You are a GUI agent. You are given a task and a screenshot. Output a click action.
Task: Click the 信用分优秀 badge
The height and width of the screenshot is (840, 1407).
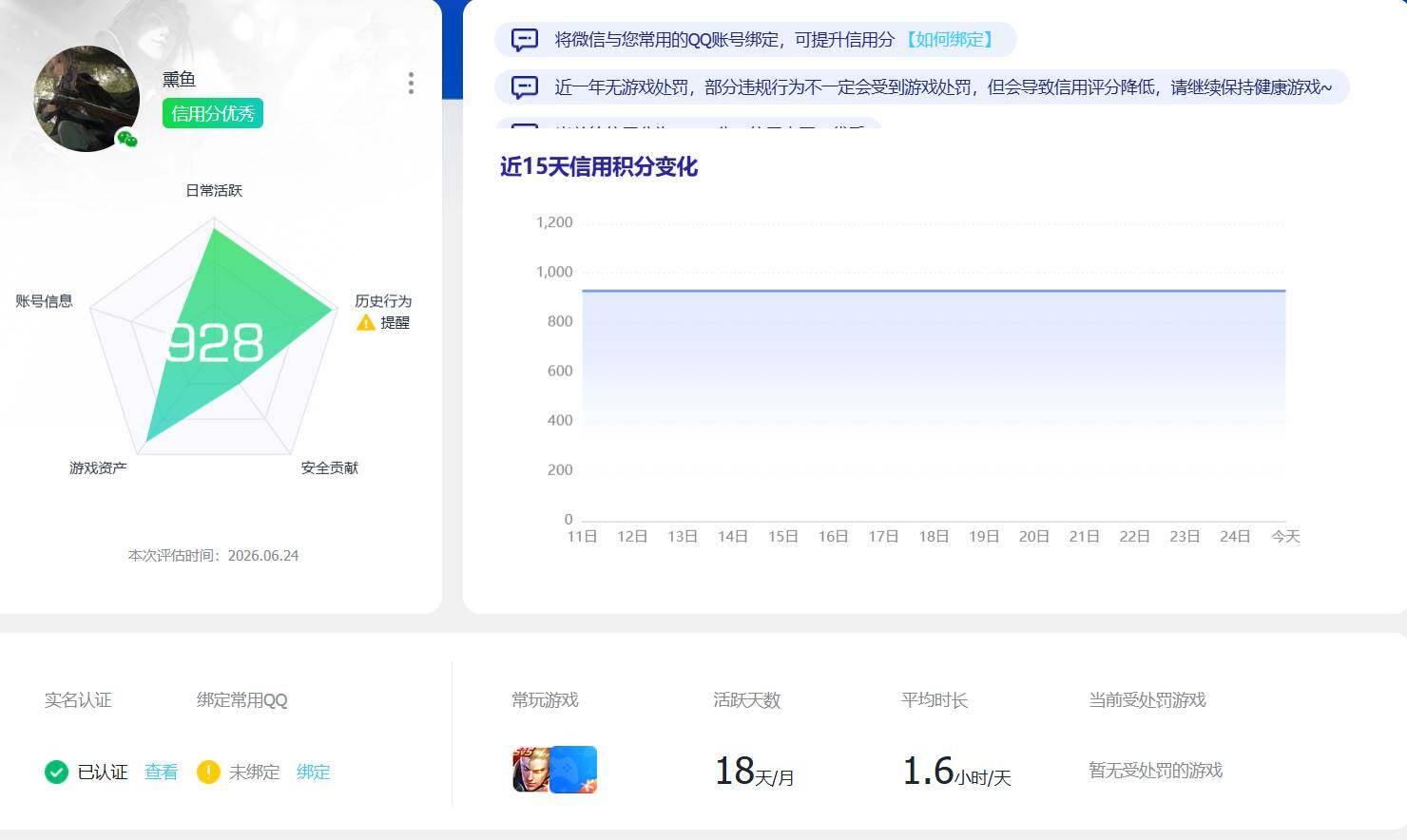coord(213,114)
